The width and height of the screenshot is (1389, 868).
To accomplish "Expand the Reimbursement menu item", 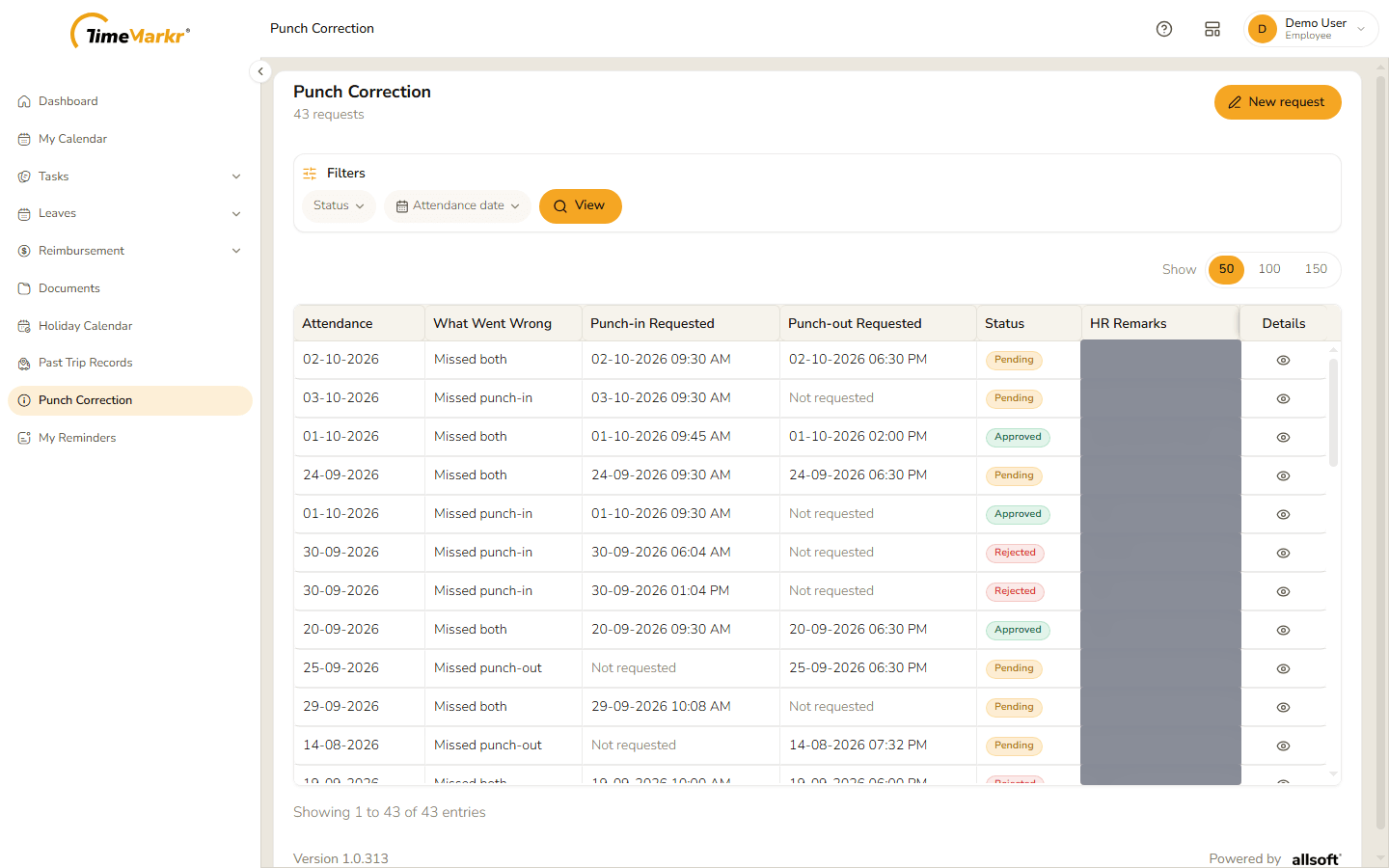I will tap(129, 251).
